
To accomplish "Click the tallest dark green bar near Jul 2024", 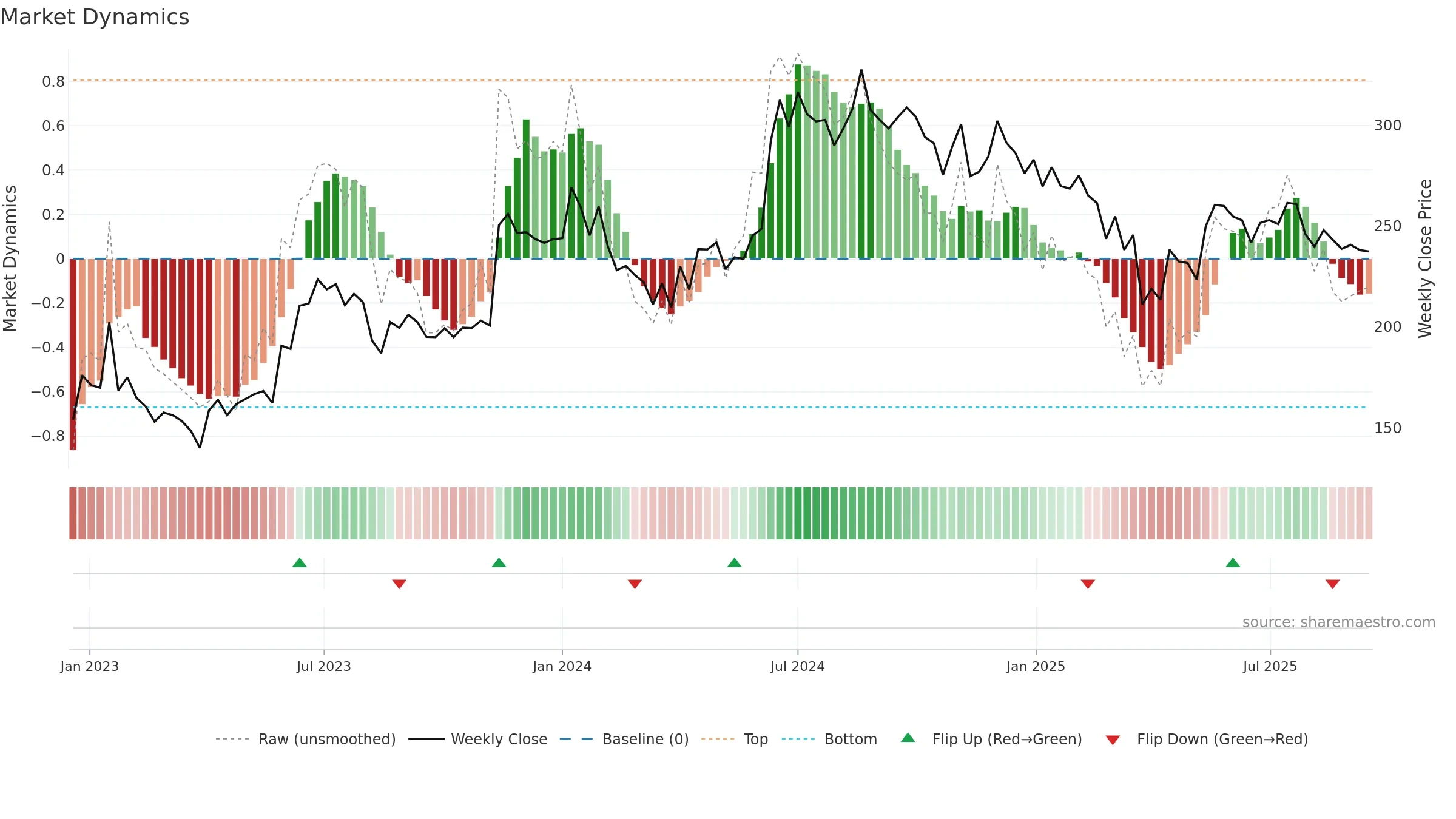I will coord(798,161).
